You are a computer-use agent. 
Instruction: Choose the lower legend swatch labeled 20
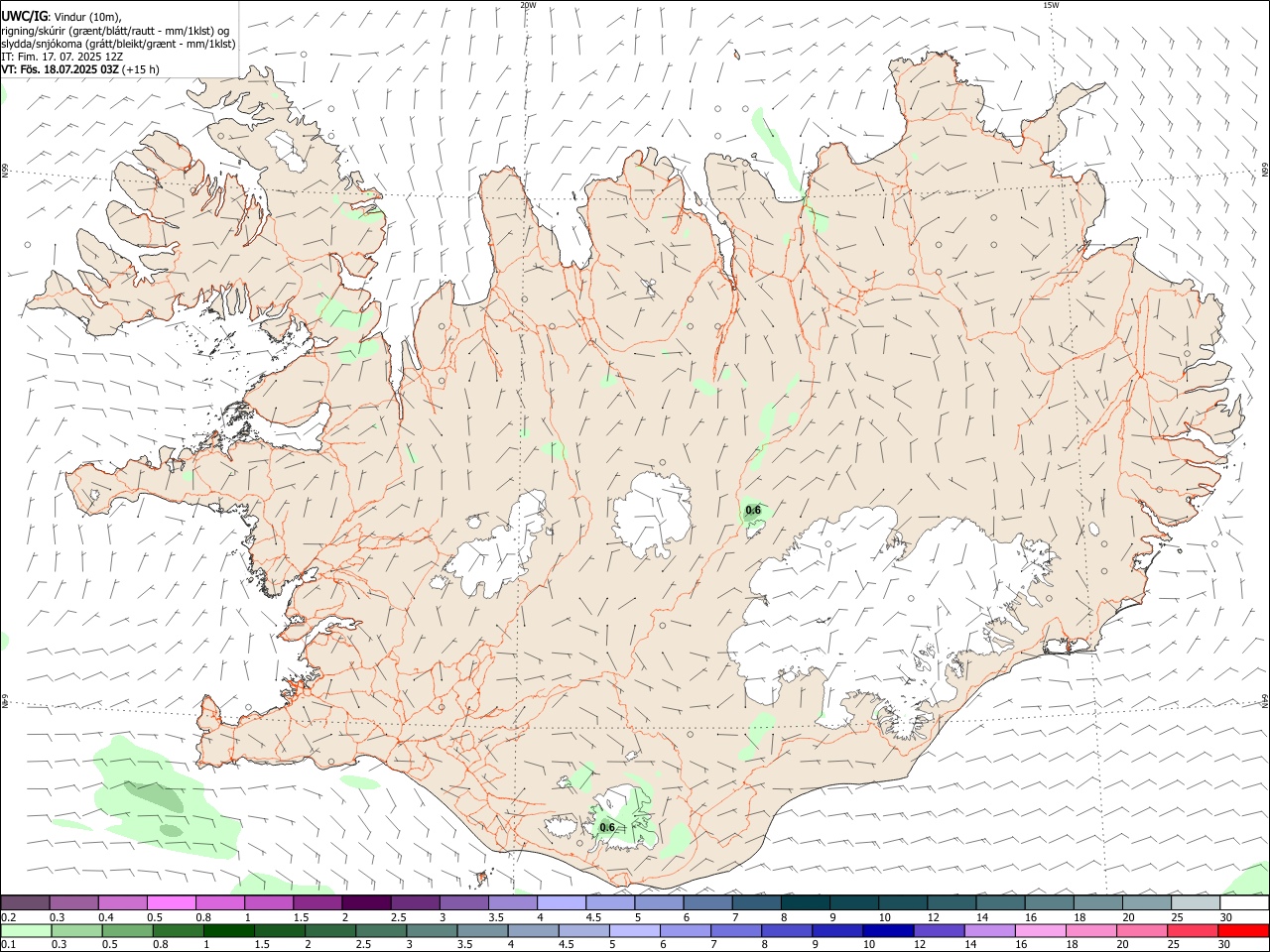coord(1143,931)
